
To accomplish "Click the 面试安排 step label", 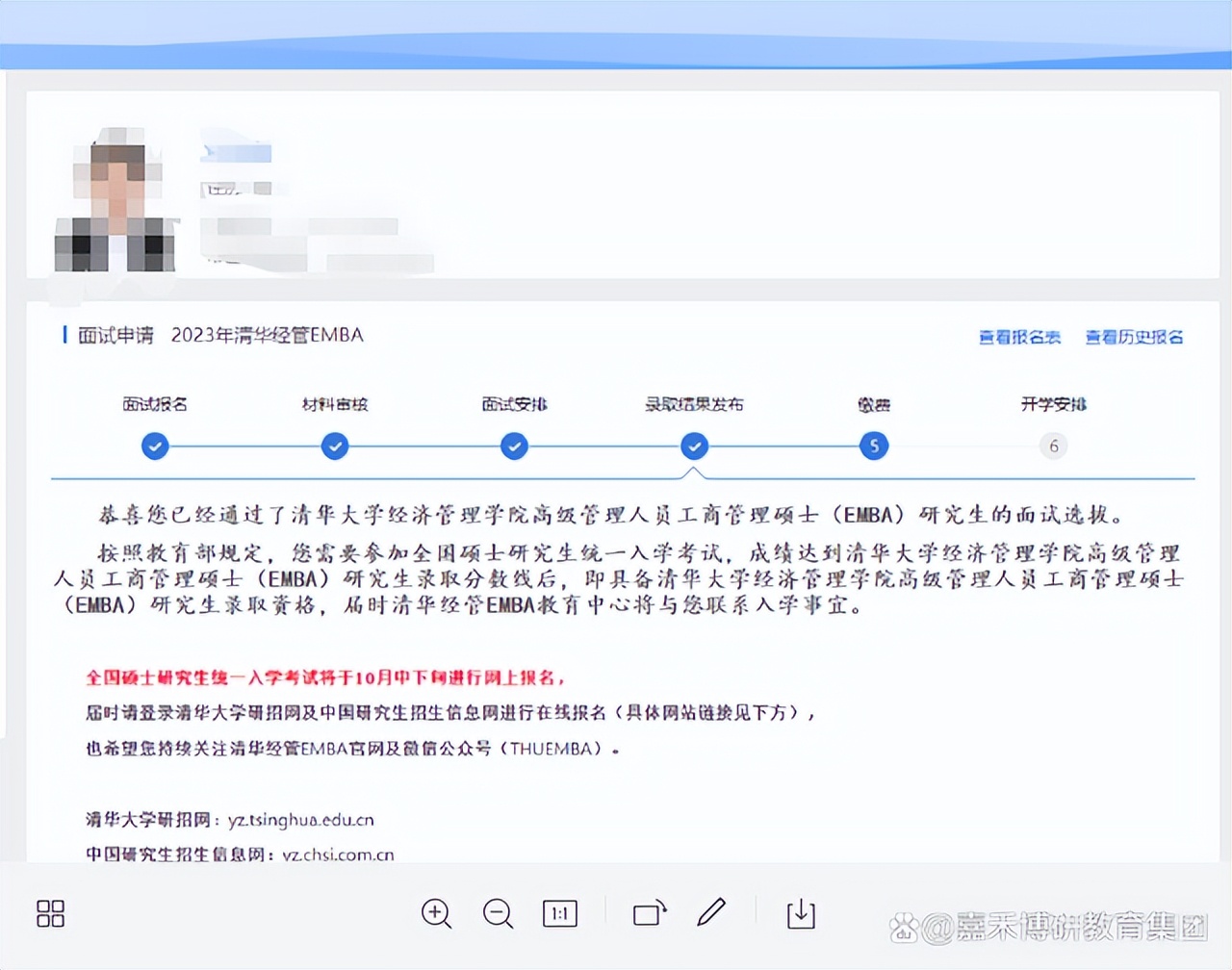I will coord(513,404).
